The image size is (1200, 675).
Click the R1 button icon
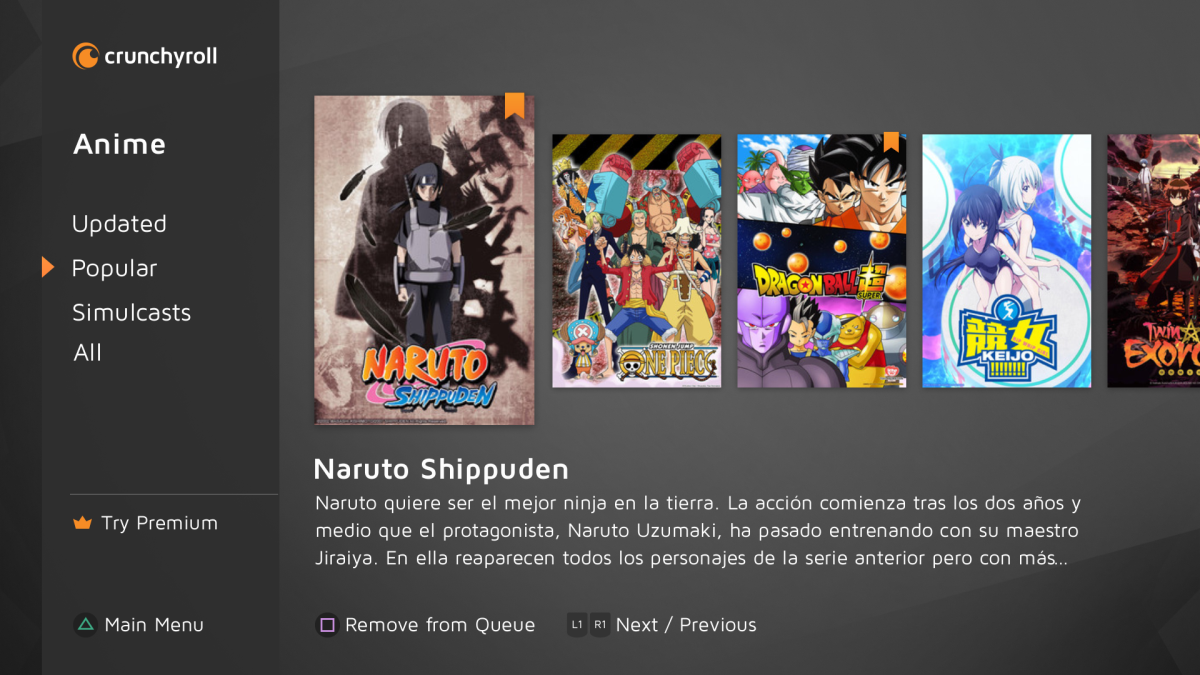point(600,625)
